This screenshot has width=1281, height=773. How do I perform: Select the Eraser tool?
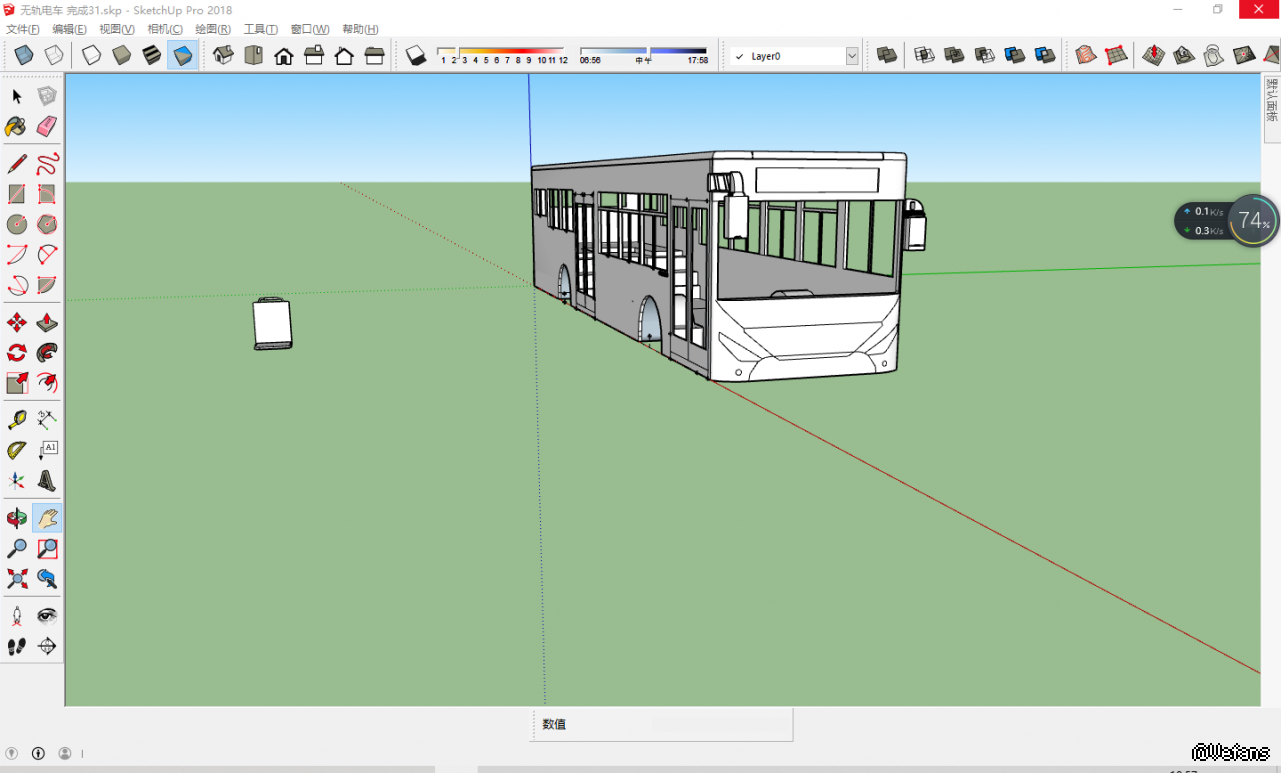click(x=47, y=126)
